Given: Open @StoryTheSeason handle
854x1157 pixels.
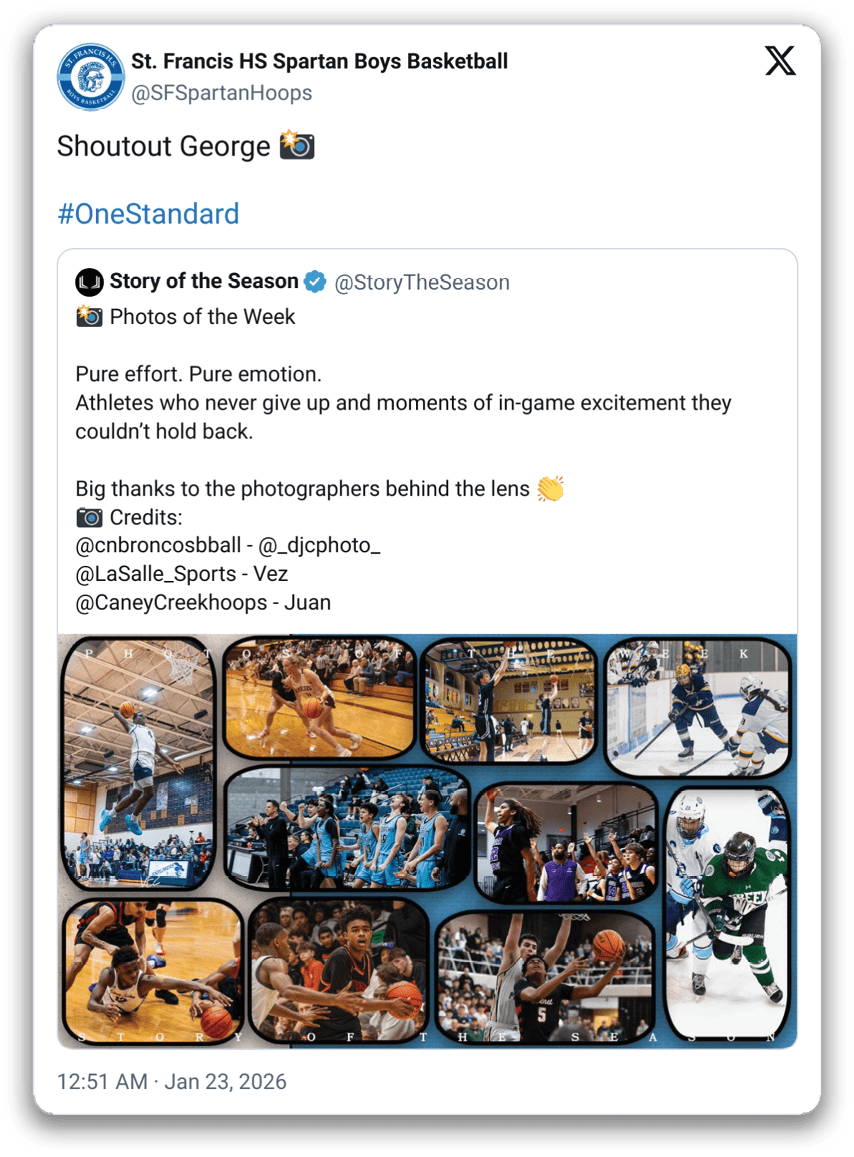Looking at the screenshot, I should tap(422, 283).
